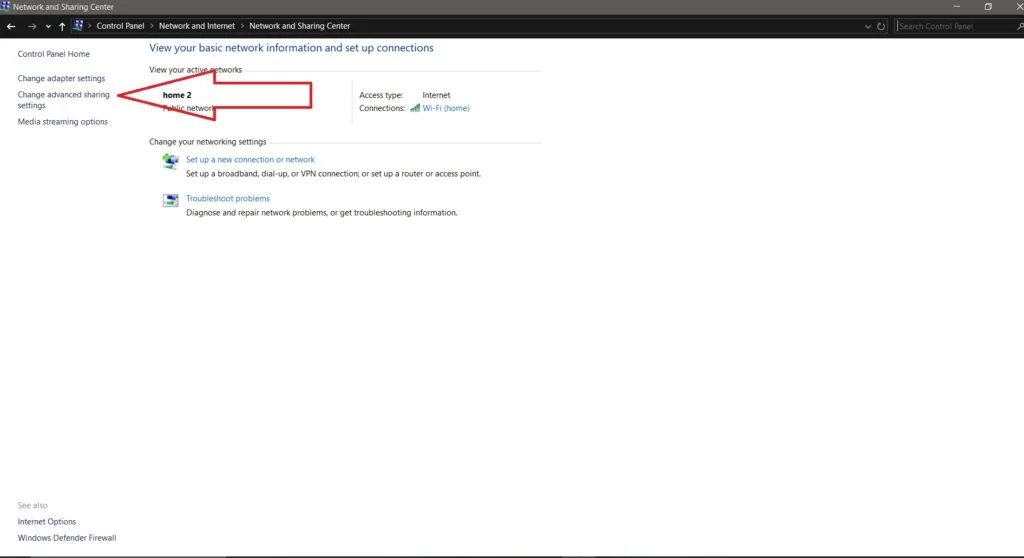Image resolution: width=1024 pixels, height=558 pixels.
Task: Open 'Windows Defender Firewall' link
Action: point(67,538)
